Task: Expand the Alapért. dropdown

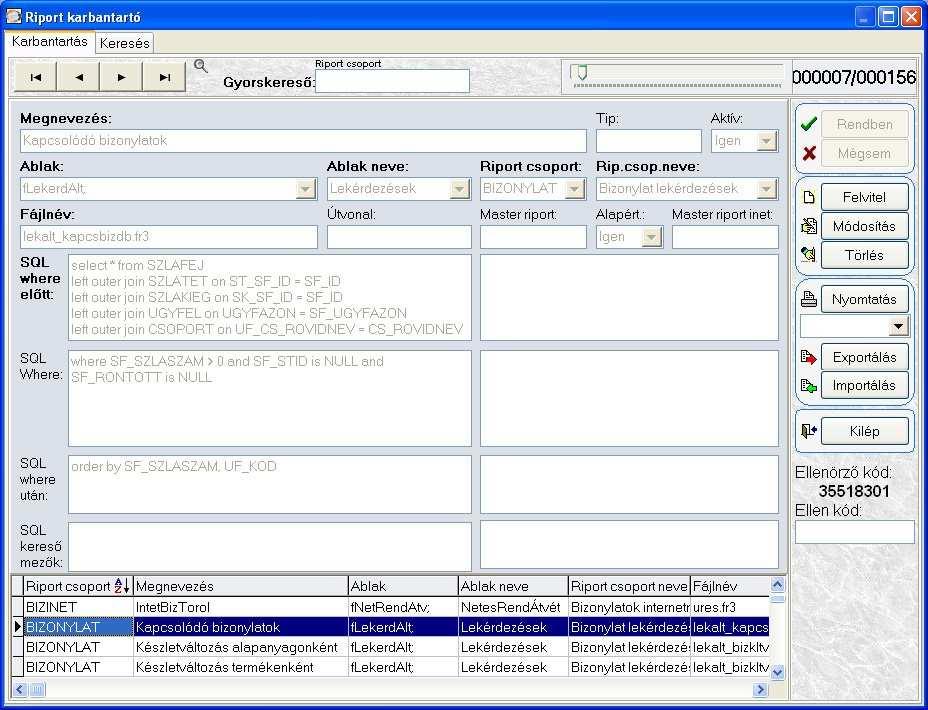Action: (652, 237)
